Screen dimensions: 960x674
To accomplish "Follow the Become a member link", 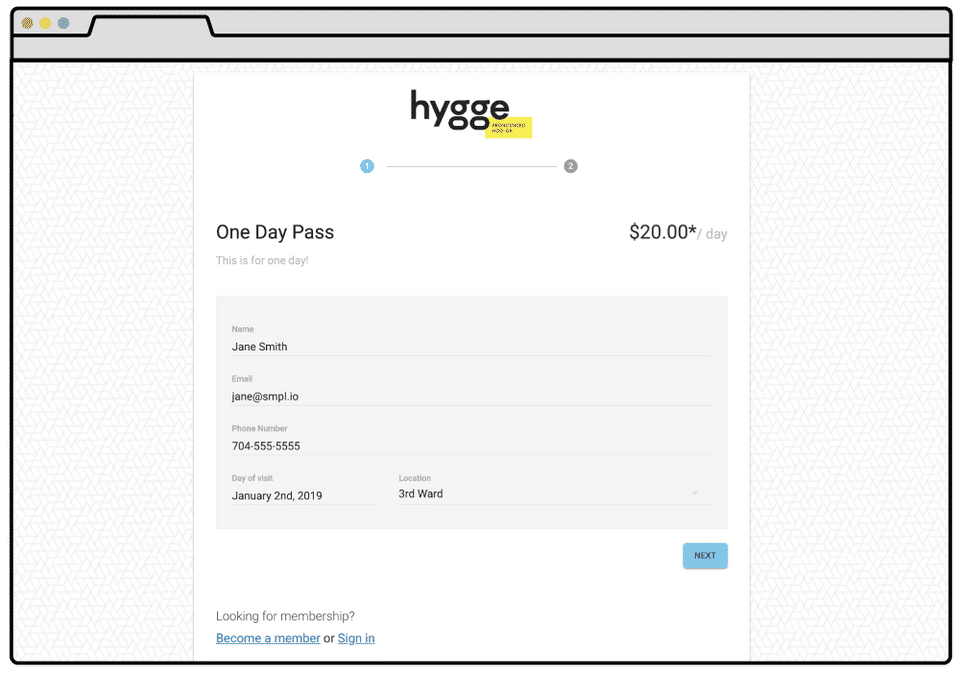I will [x=268, y=638].
